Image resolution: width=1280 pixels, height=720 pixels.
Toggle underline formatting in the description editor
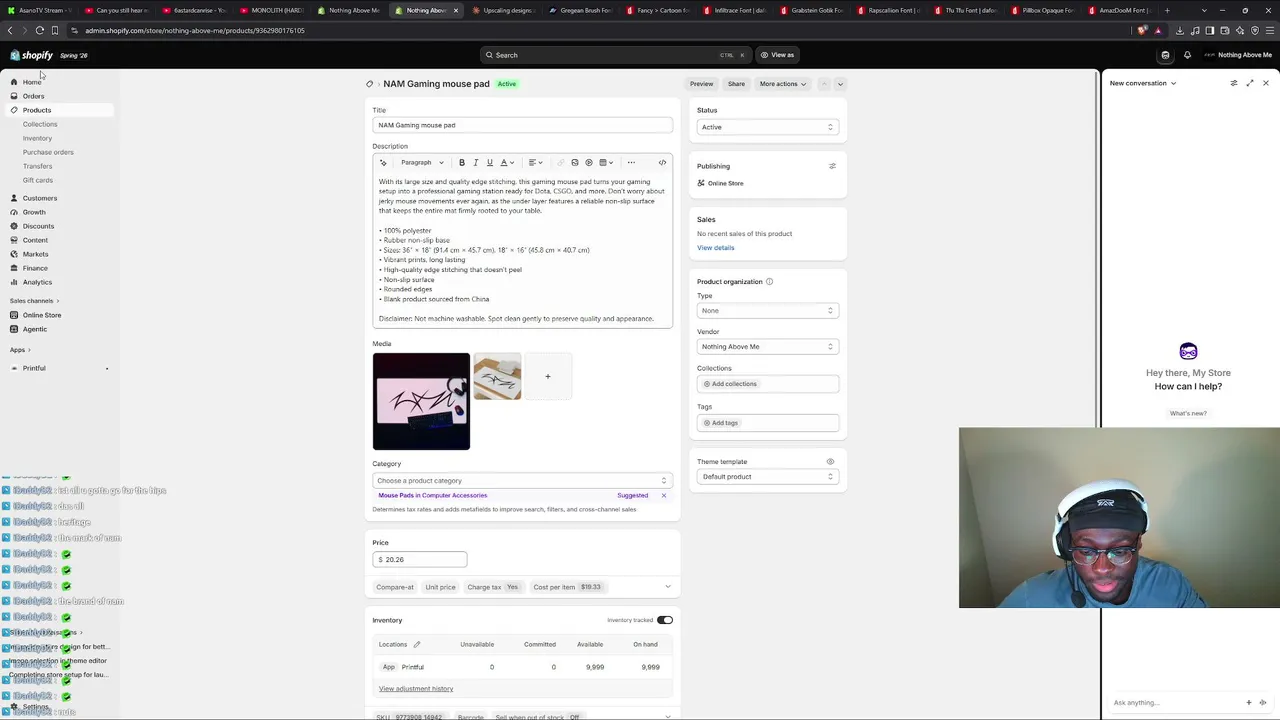[x=489, y=162]
